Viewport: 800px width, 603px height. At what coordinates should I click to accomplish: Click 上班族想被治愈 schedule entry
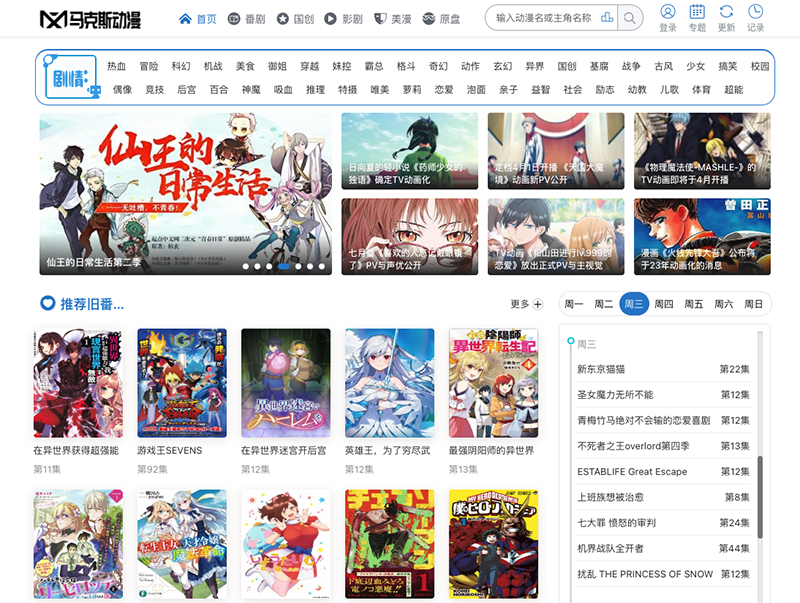coord(610,497)
